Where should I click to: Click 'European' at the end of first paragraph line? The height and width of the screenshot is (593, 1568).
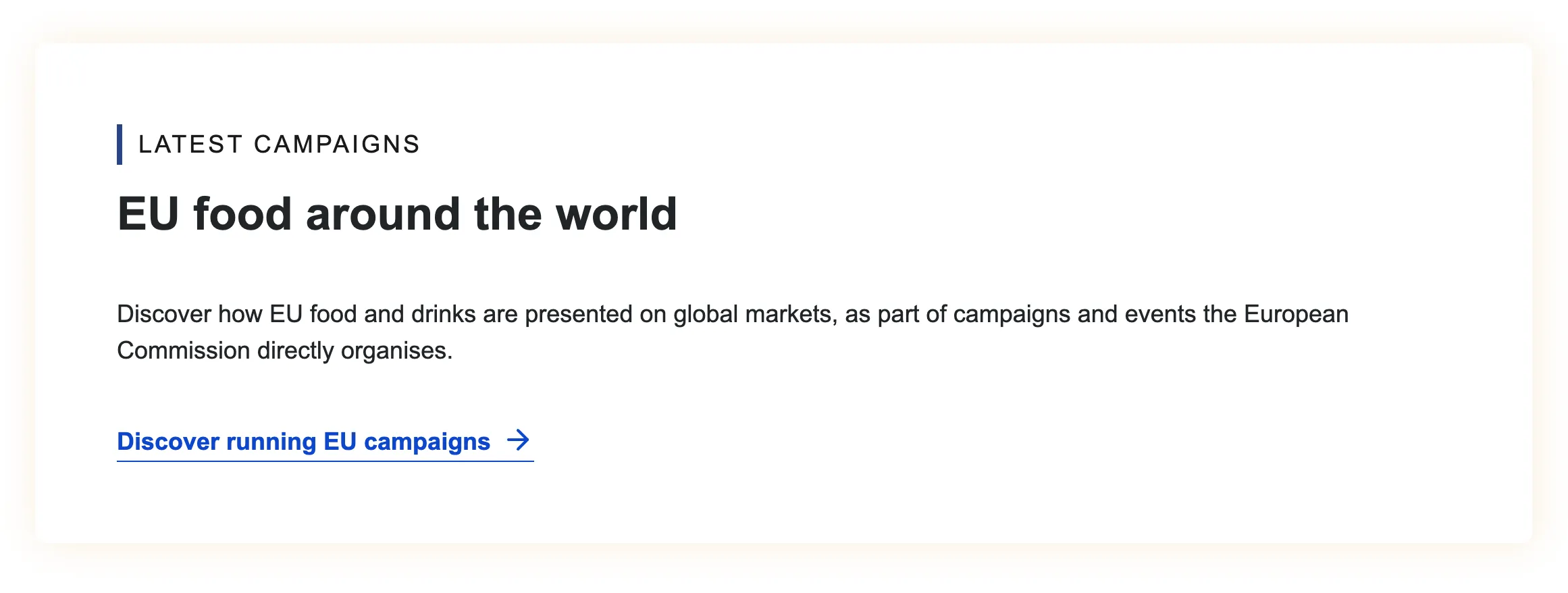click(1296, 315)
